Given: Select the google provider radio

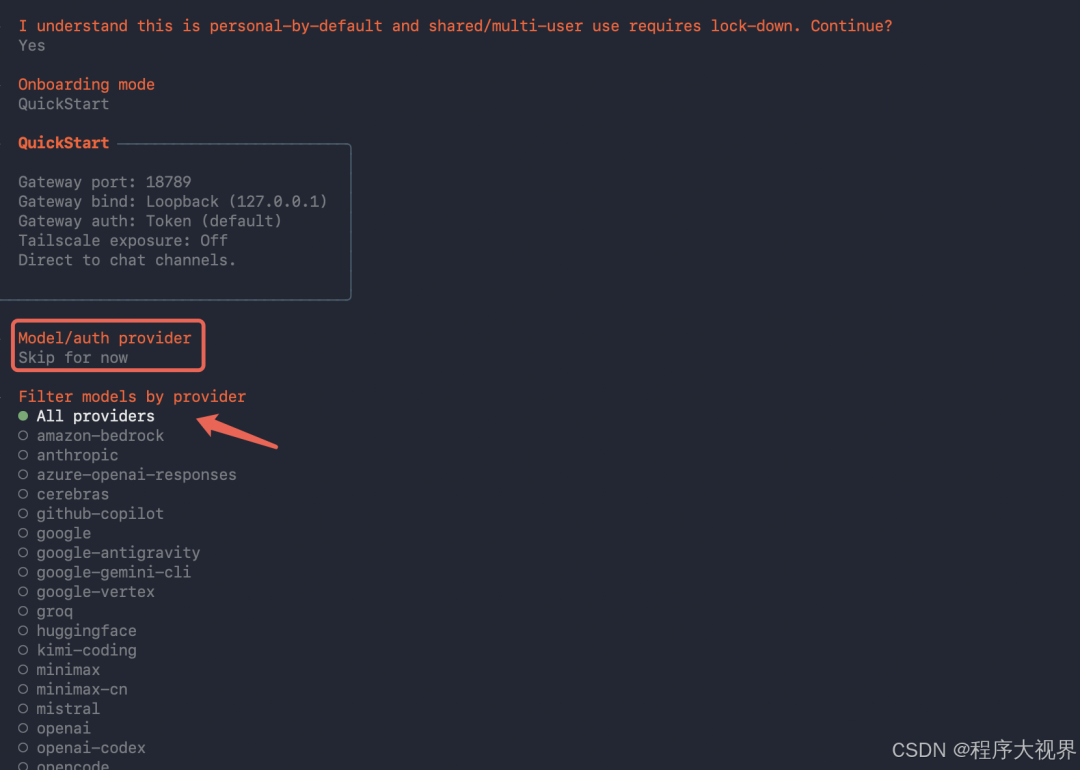Looking at the screenshot, I should pos(63,533).
